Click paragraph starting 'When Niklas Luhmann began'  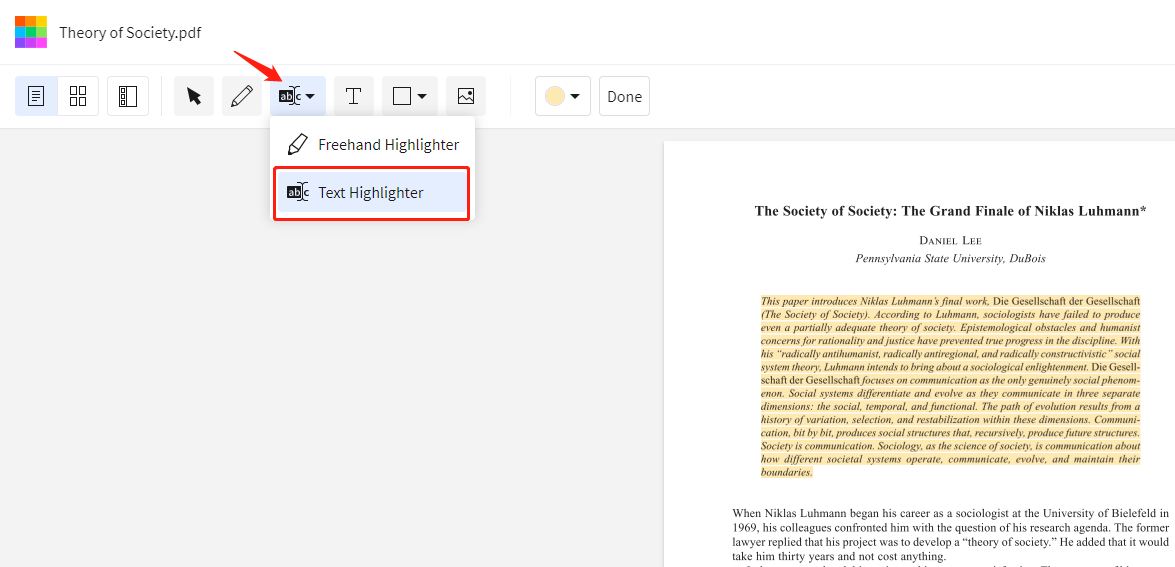coord(950,536)
